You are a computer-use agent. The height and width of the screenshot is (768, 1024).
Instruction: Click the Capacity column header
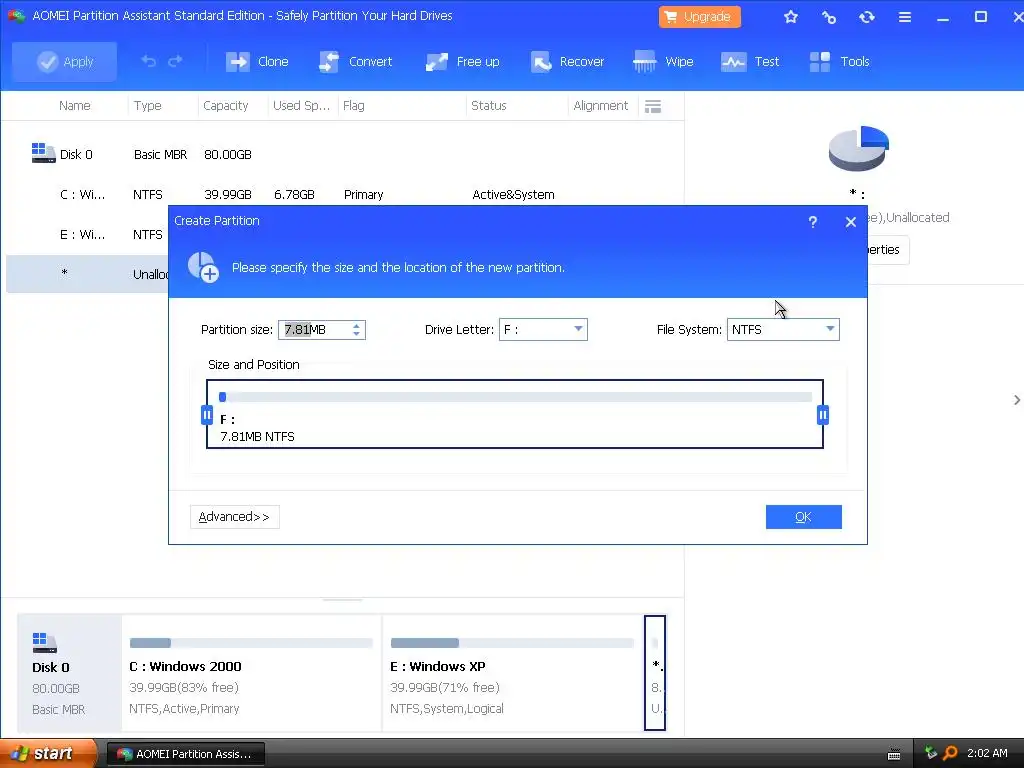point(225,106)
